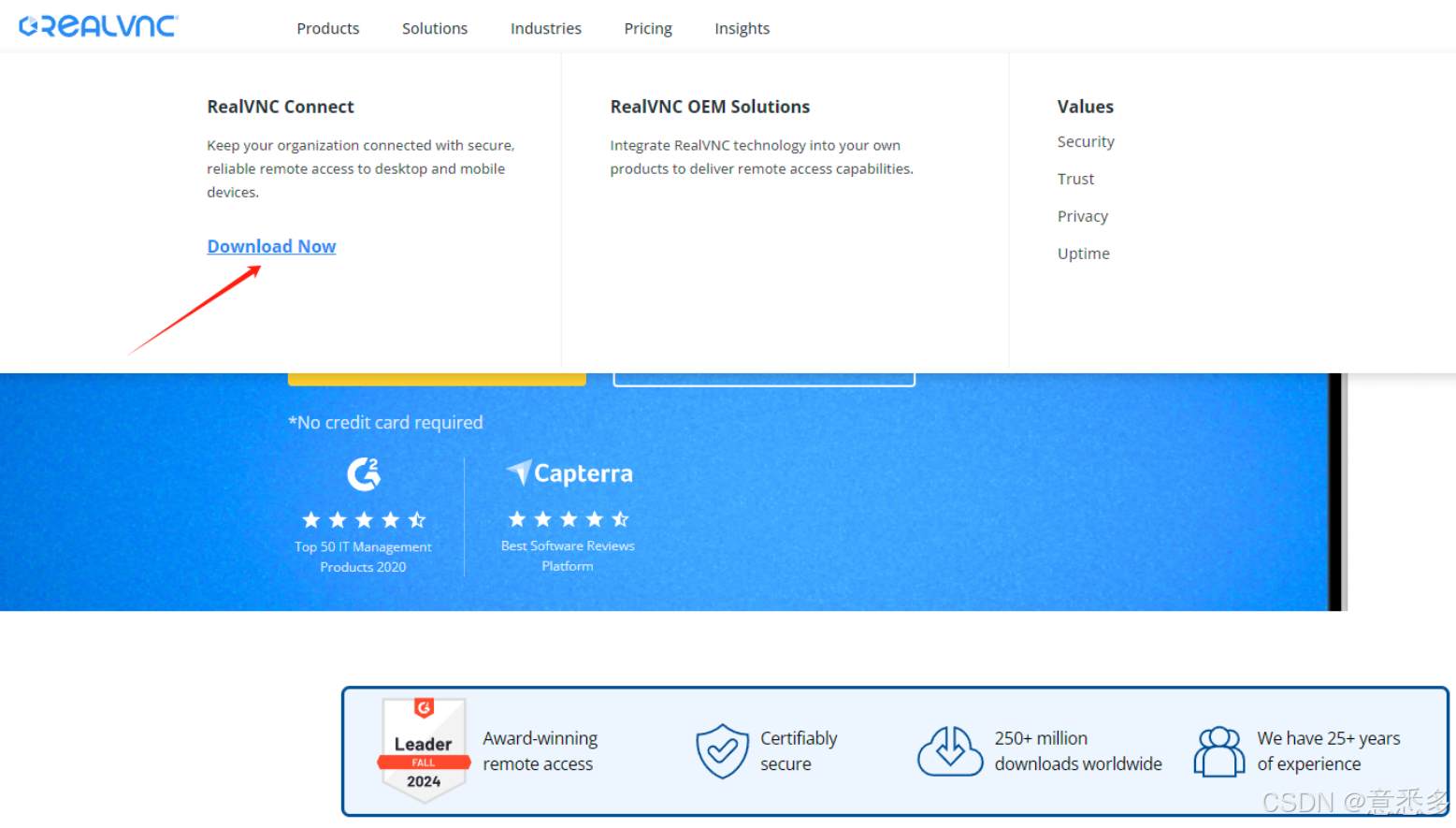Click the Capterra star rating
The height and width of the screenshot is (828, 1456).
569,519
